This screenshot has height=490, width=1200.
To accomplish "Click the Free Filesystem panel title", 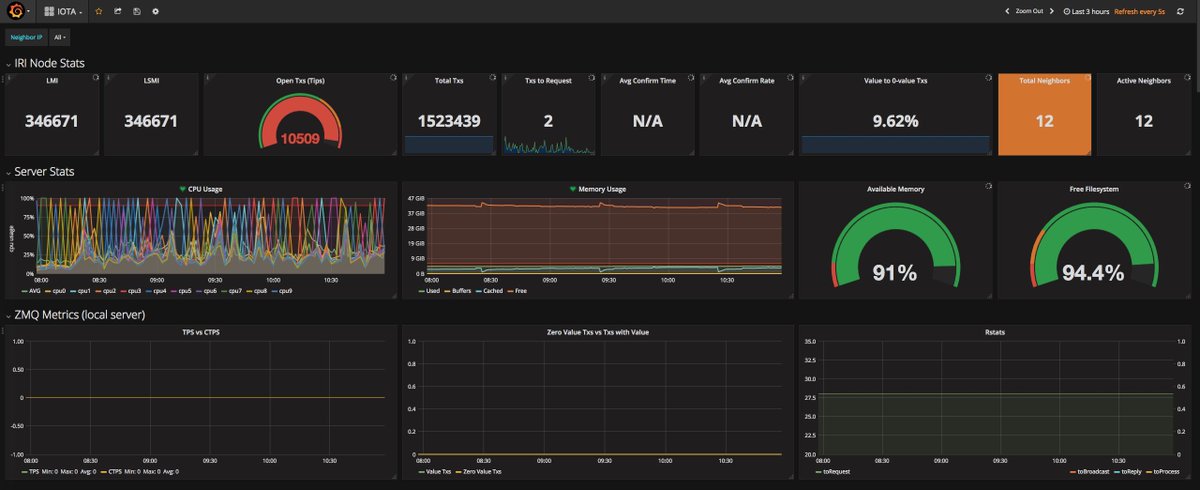I will [1094, 188].
